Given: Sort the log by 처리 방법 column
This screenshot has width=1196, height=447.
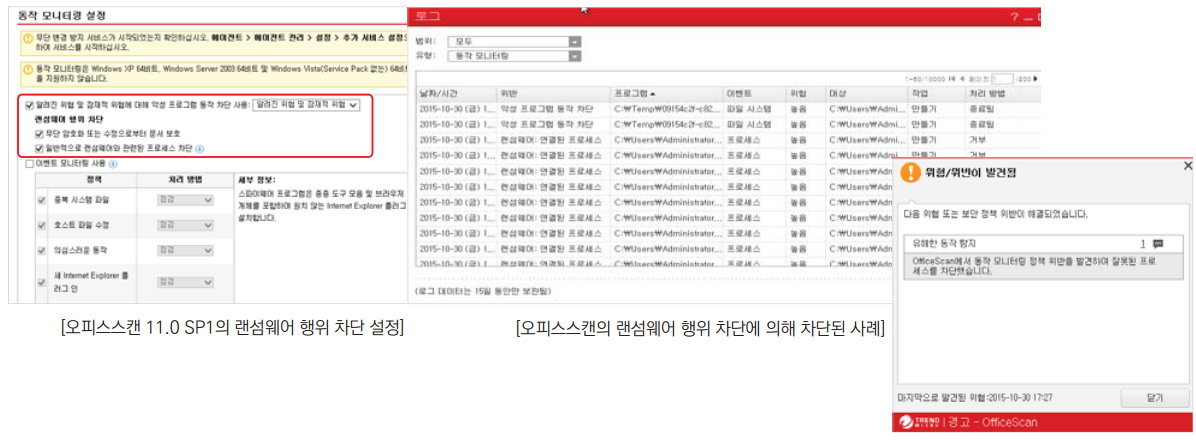Looking at the screenshot, I should (1005, 94).
